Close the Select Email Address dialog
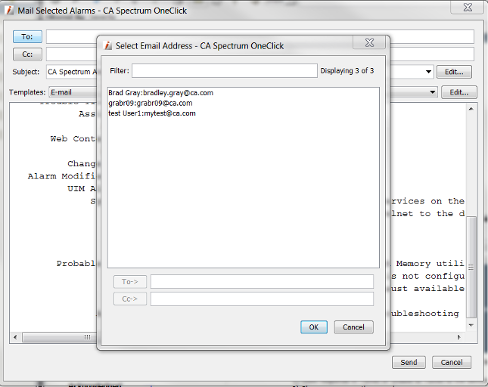The width and height of the screenshot is (488, 387). (x=369, y=43)
